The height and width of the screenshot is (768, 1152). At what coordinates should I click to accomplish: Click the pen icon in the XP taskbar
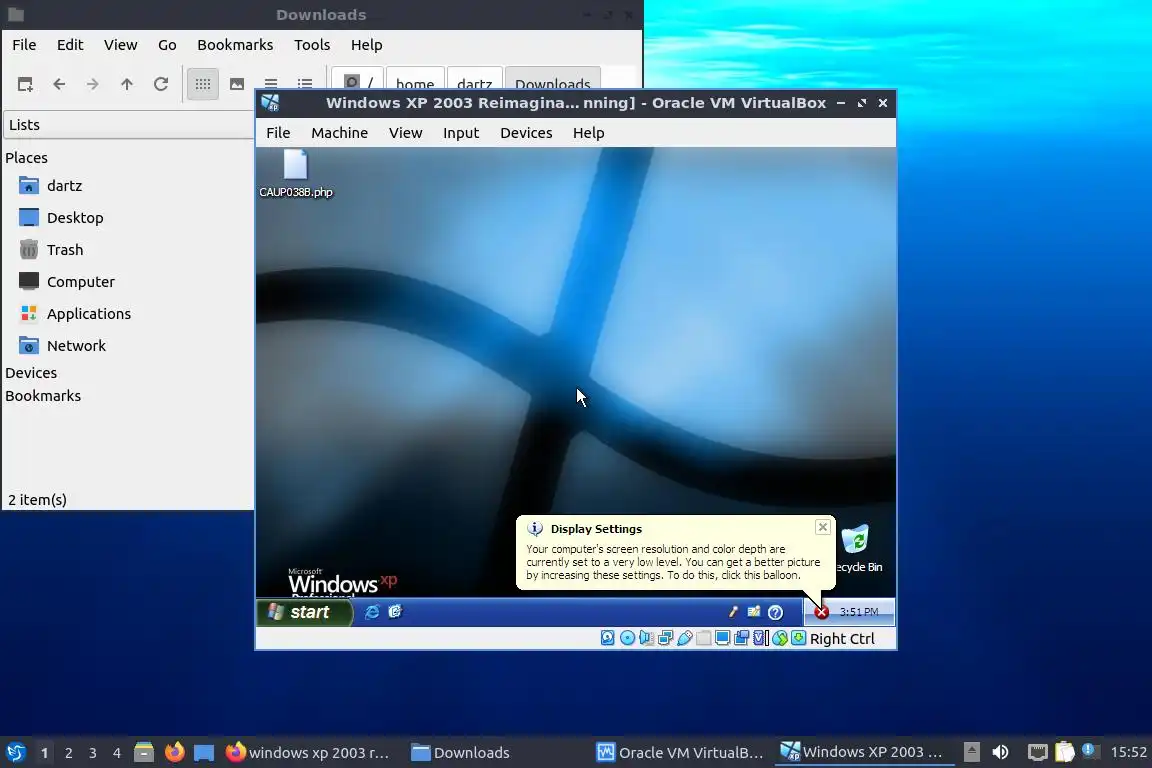click(x=732, y=611)
